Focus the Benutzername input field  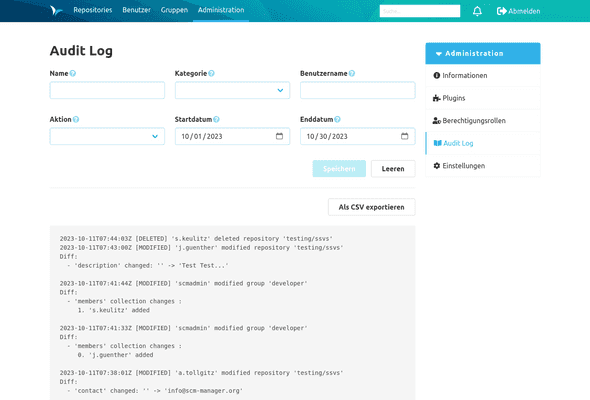(357, 90)
